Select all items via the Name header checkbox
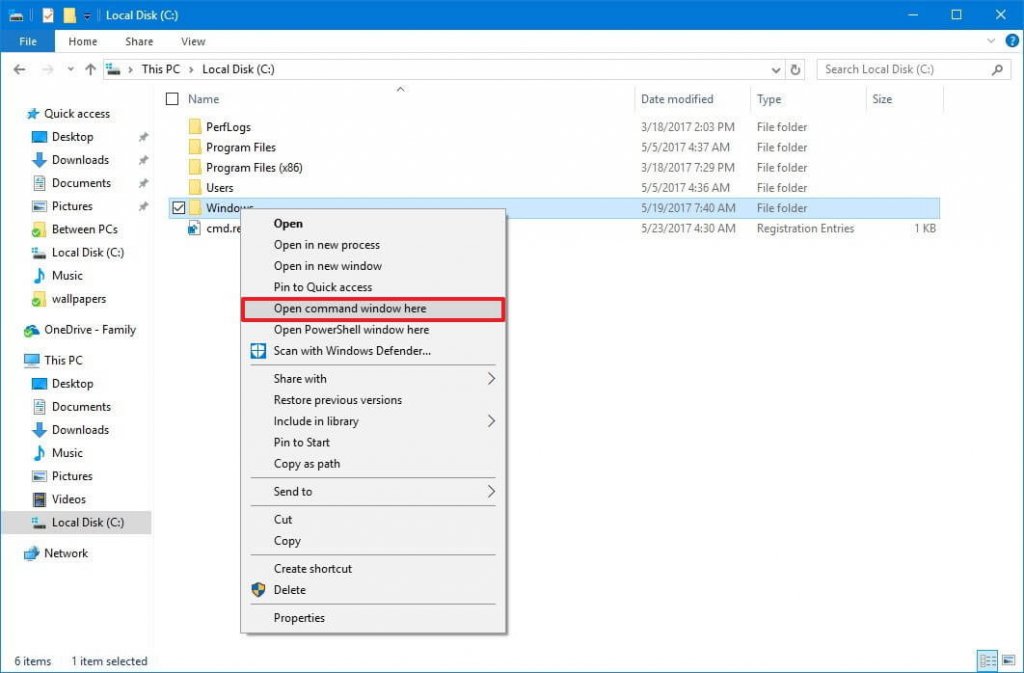 point(171,99)
